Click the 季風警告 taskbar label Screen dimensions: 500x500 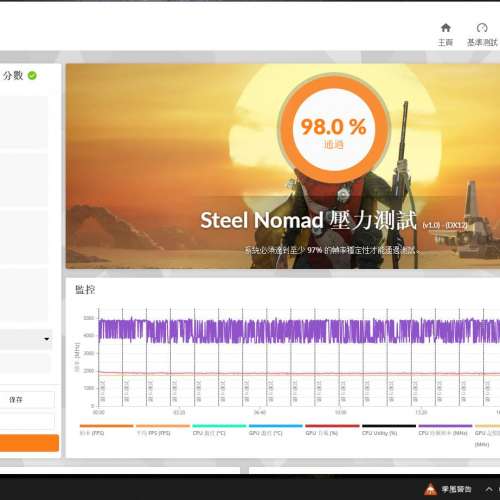tap(456, 489)
